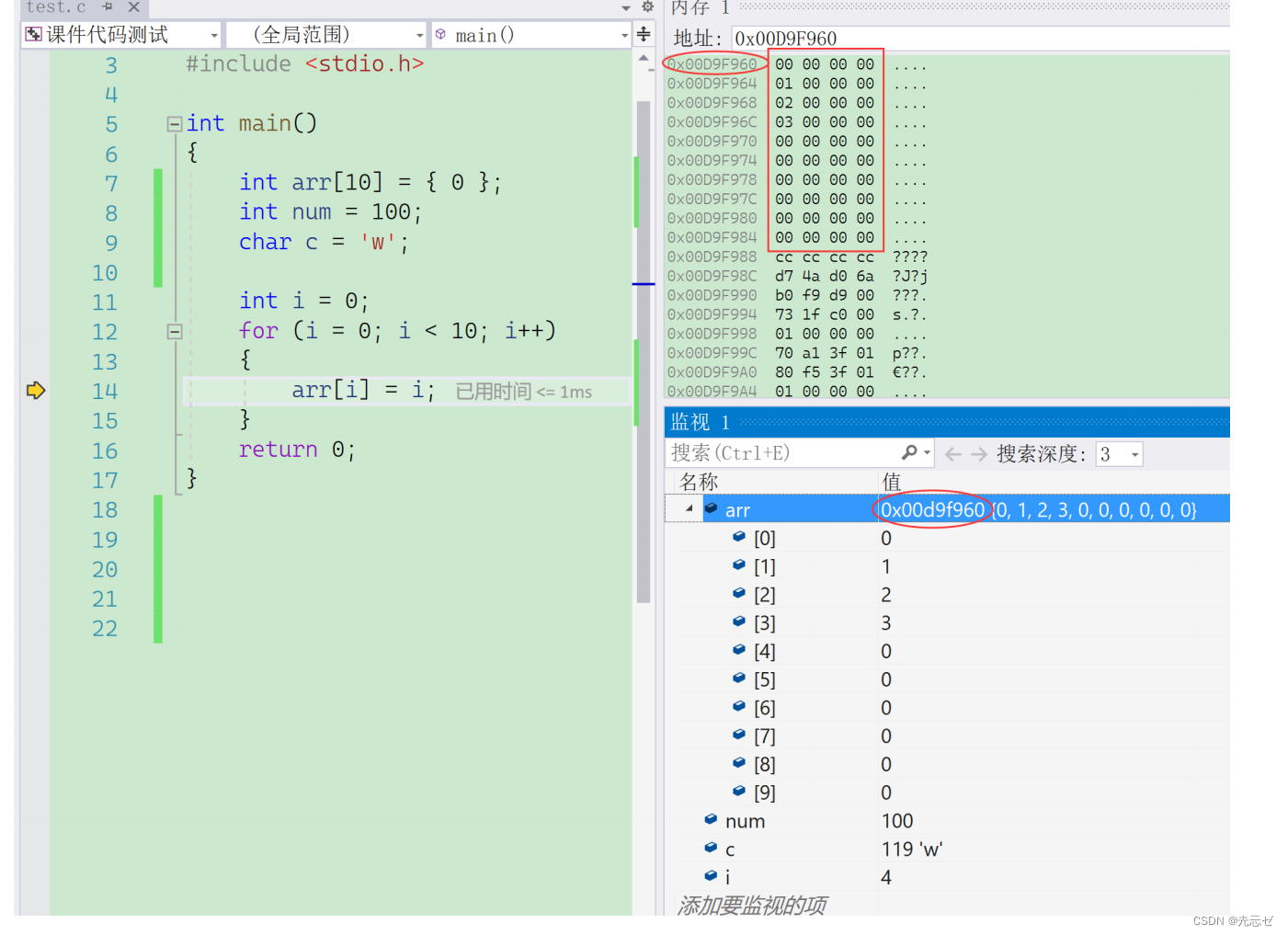
Task: Click memory address 0x00D9F998 row label
Action: pos(712,334)
